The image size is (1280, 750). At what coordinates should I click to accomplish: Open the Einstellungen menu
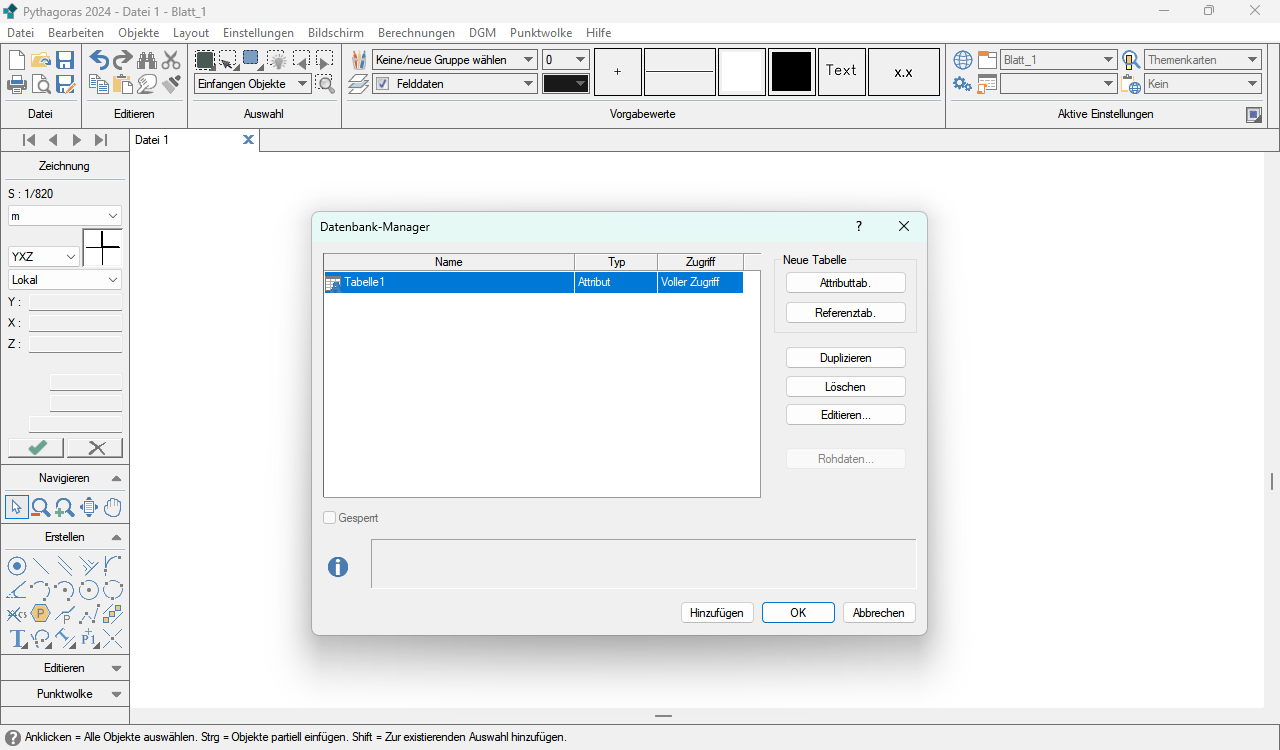pyautogui.click(x=258, y=33)
